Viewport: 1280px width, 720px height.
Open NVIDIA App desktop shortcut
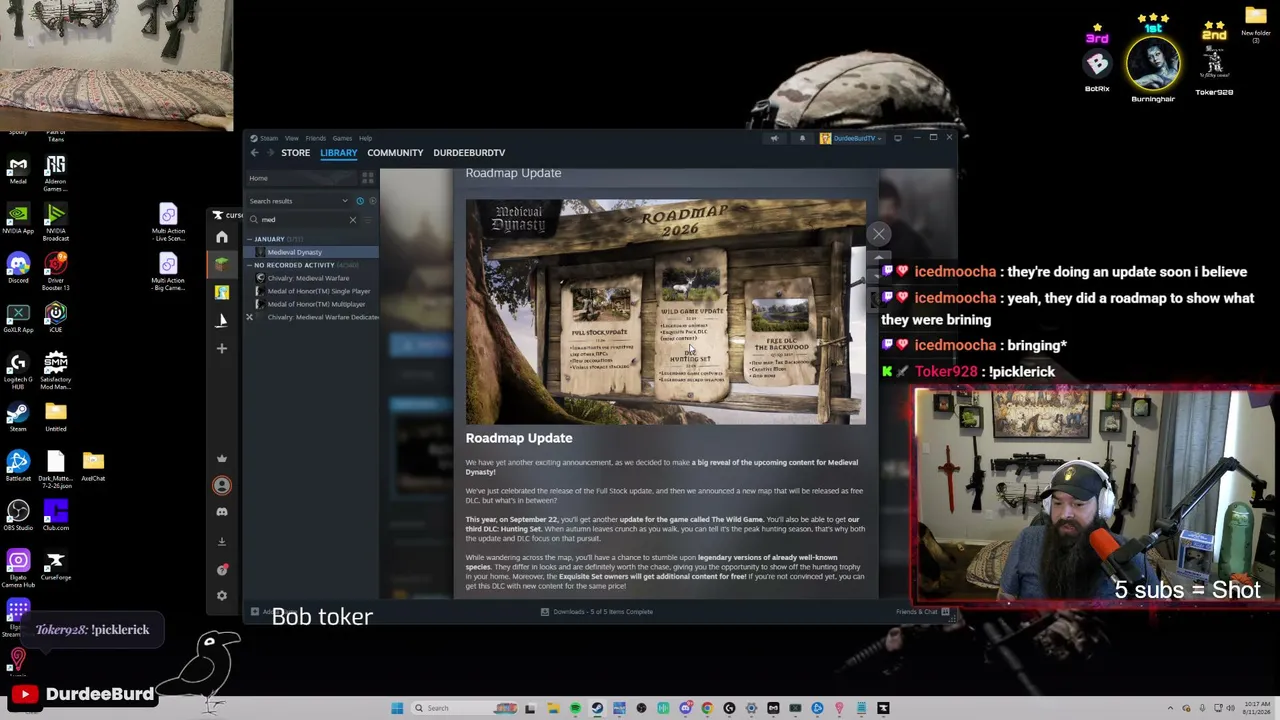pyautogui.click(x=18, y=220)
